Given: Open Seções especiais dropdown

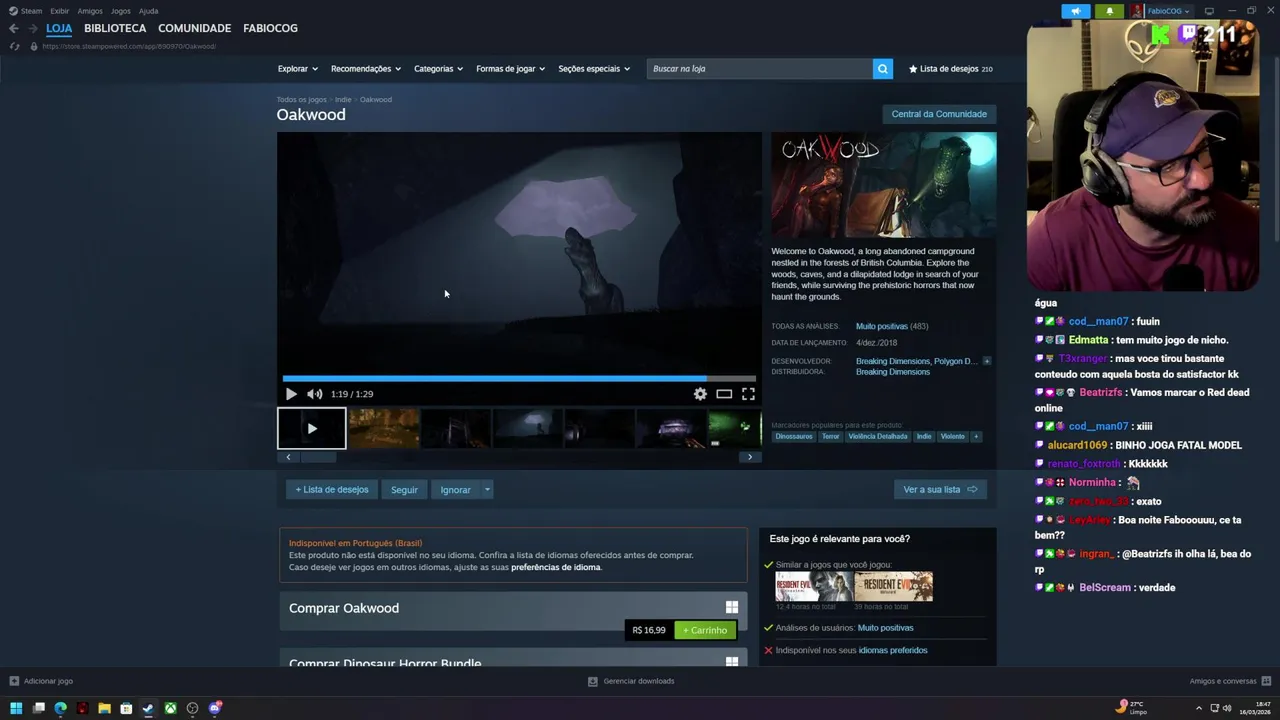Looking at the screenshot, I should pos(594,69).
